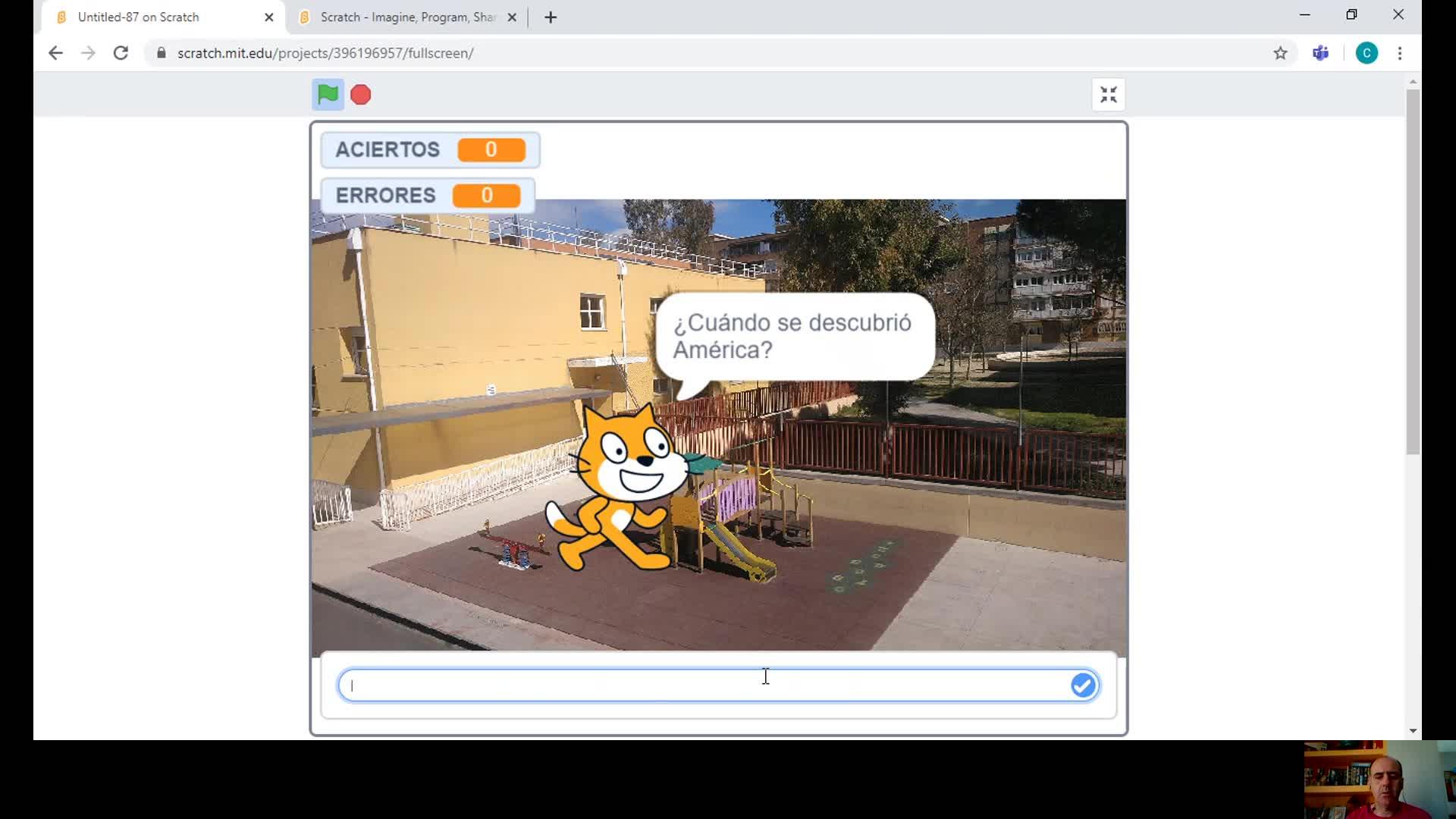The width and height of the screenshot is (1456, 819).
Task: Click into the answer input field
Action: [705, 686]
